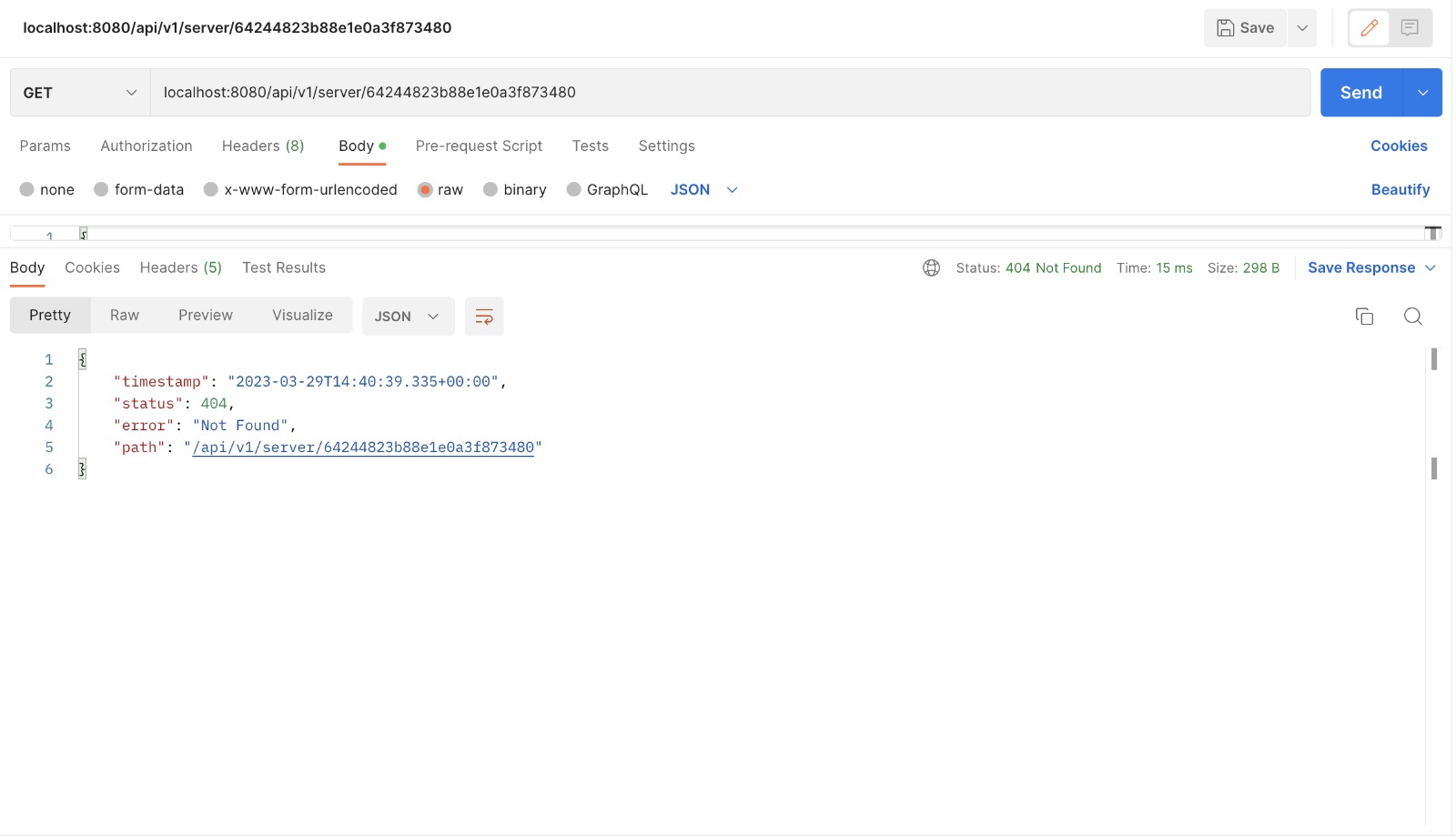
Task: Select the GraphQL body option
Action: [x=607, y=189]
